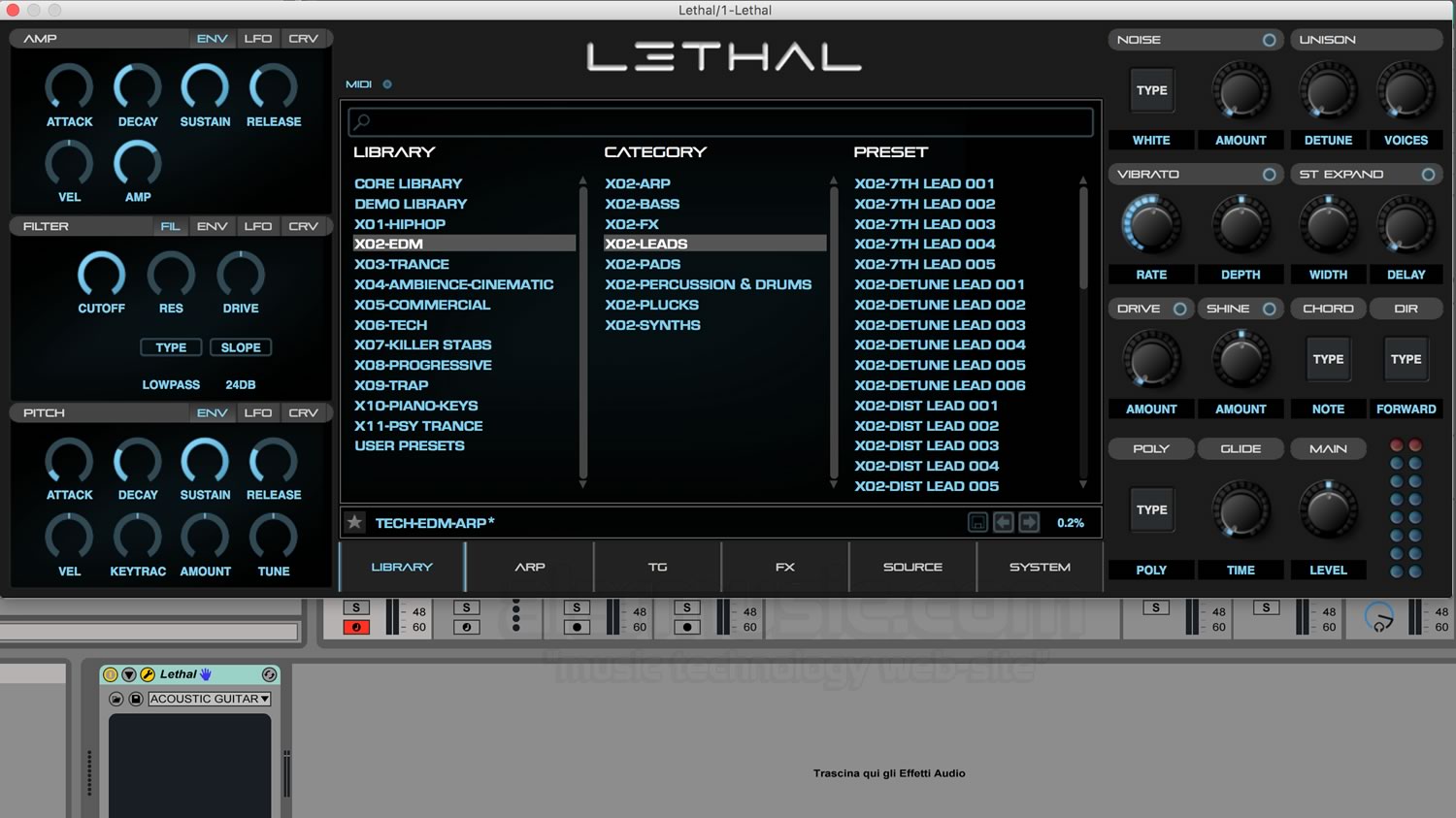This screenshot has width=1456, height=818.
Task: Click the MIDI indicator light
Action: pos(387,84)
